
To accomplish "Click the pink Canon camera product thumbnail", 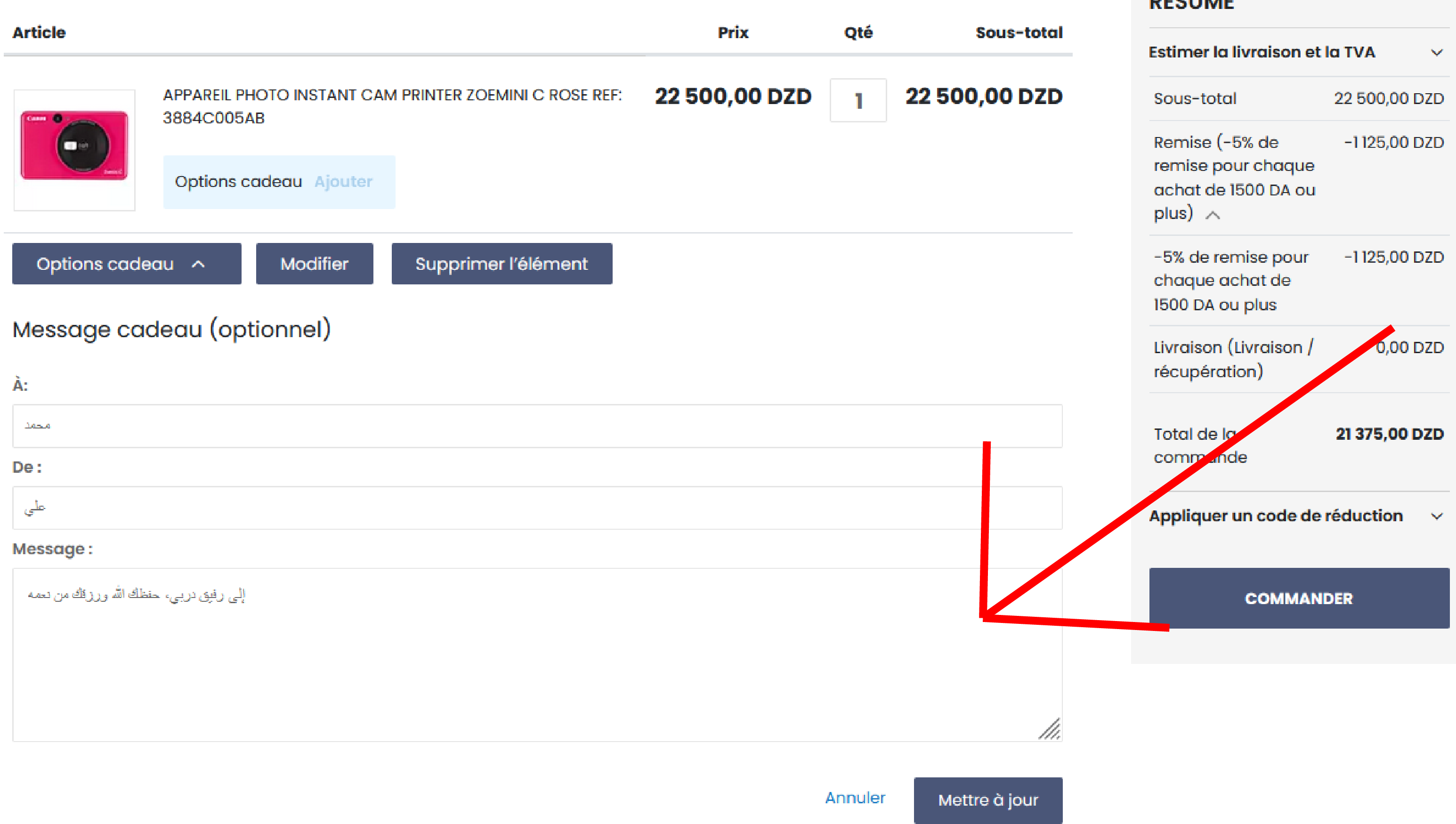I will click(74, 149).
